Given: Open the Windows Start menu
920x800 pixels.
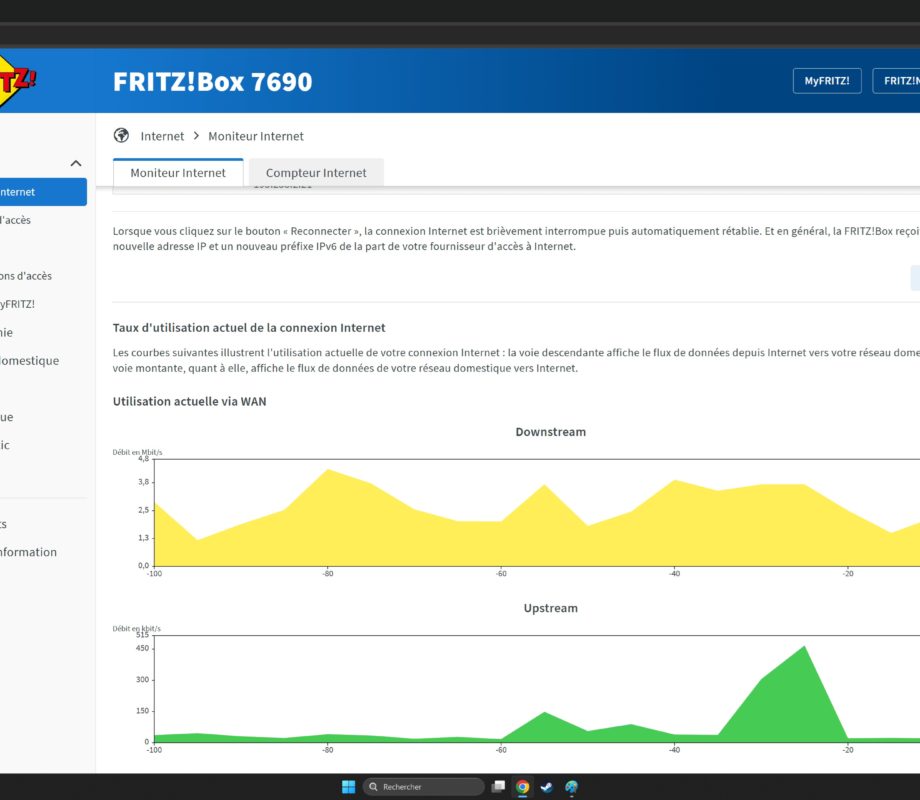Looking at the screenshot, I should 349,787.
